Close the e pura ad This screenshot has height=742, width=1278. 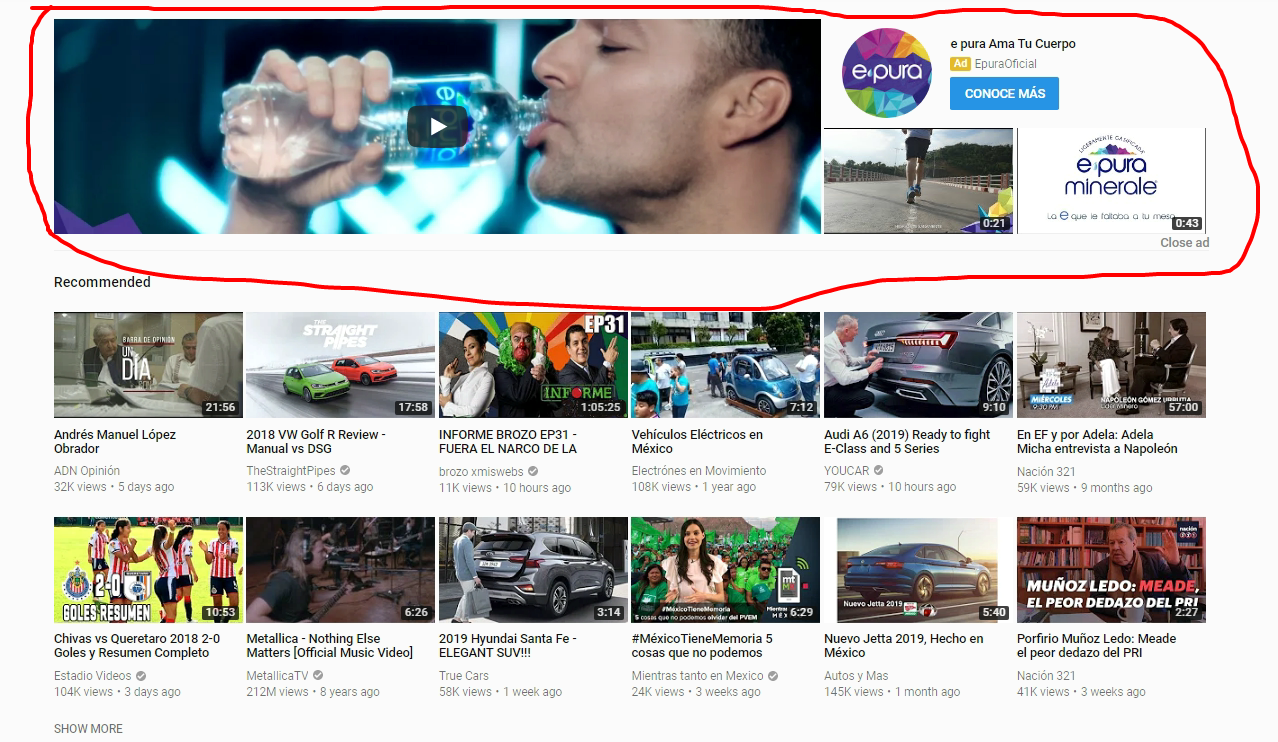tap(1184, 242)
